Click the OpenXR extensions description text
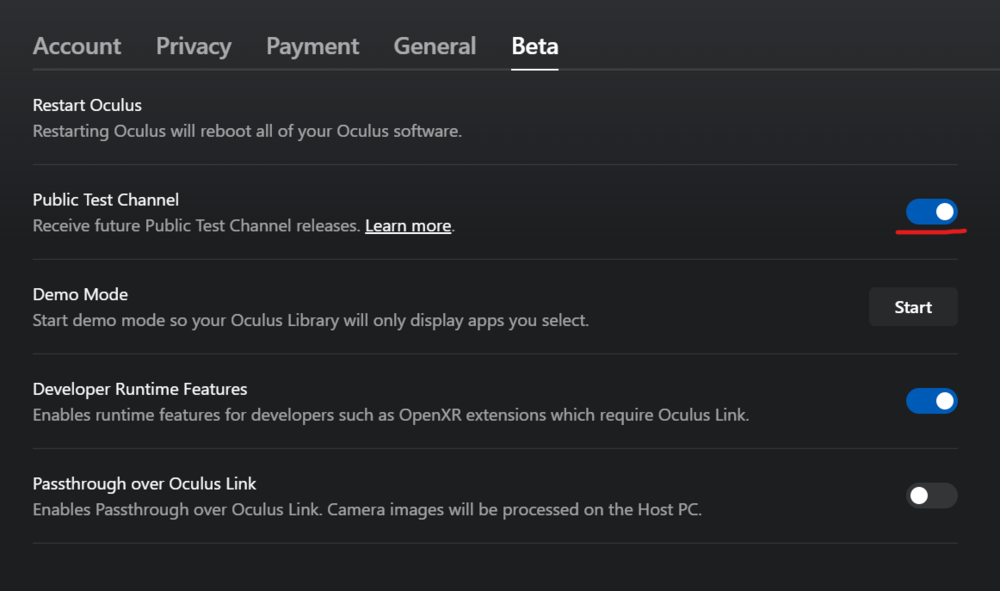The height and width of the screenshot is (591, 1000). click(x=390, y=415)
